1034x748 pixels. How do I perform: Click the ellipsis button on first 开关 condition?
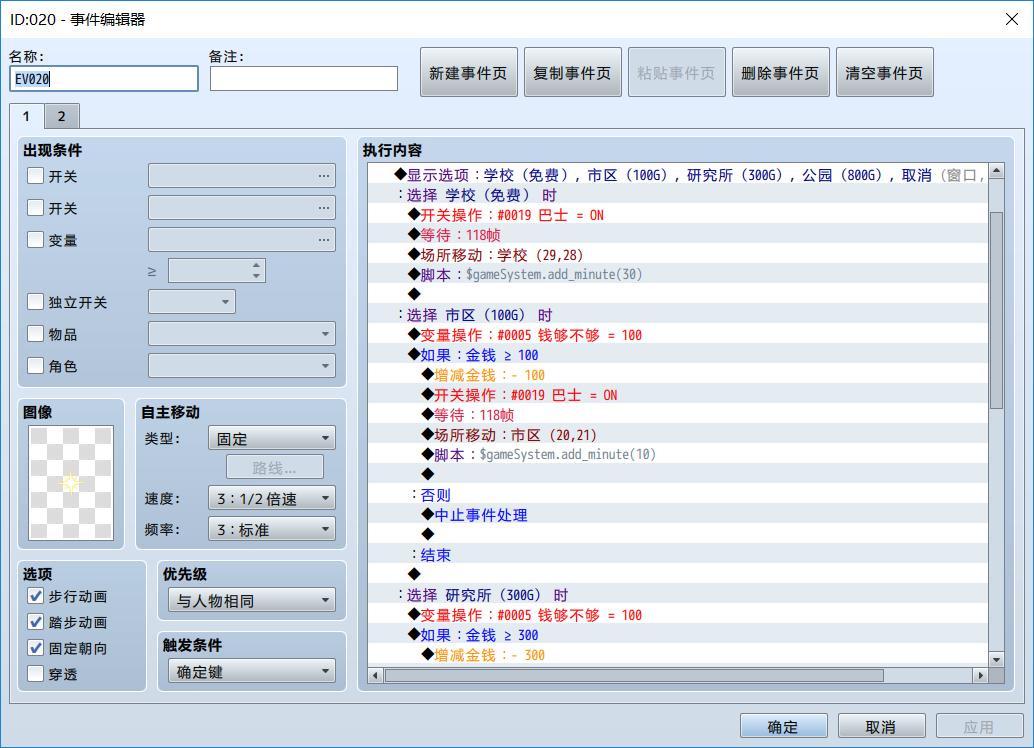point(323,176)
